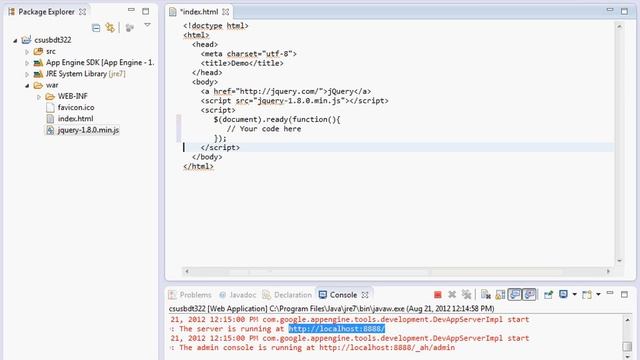The image size is (640, 360).
Task: Collapse All in Package Explorer toolbar
Action: pyautogui.click(x=96, y=28)
